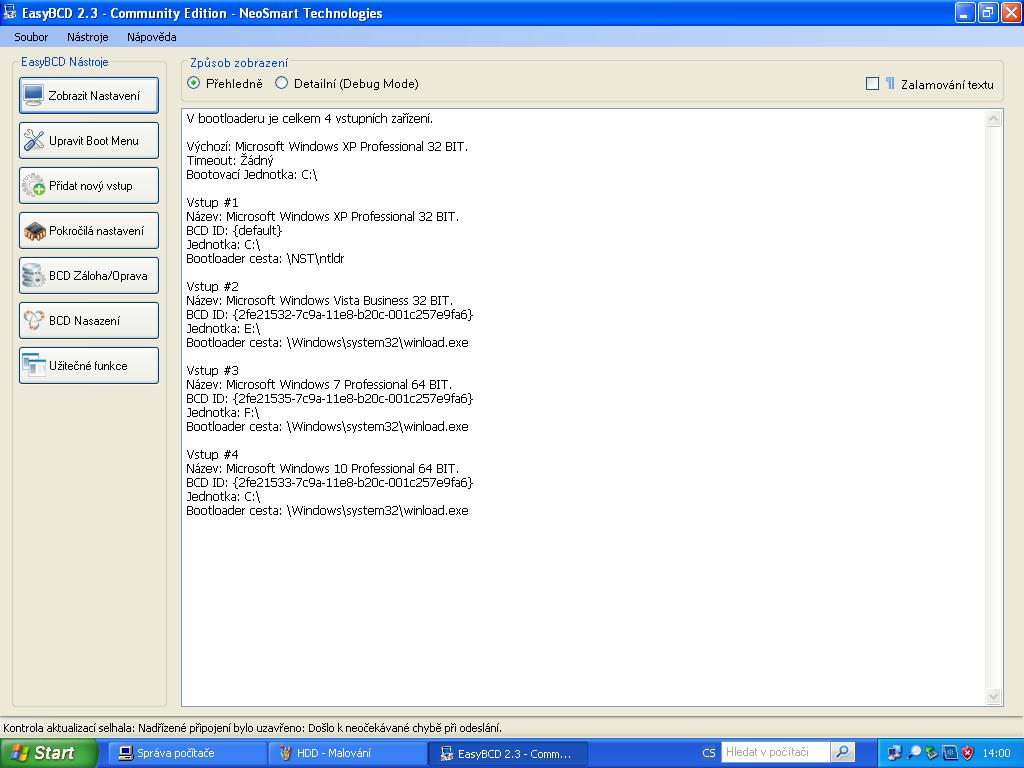
Task: Open the Soubor menu
Action: point(31,37)
